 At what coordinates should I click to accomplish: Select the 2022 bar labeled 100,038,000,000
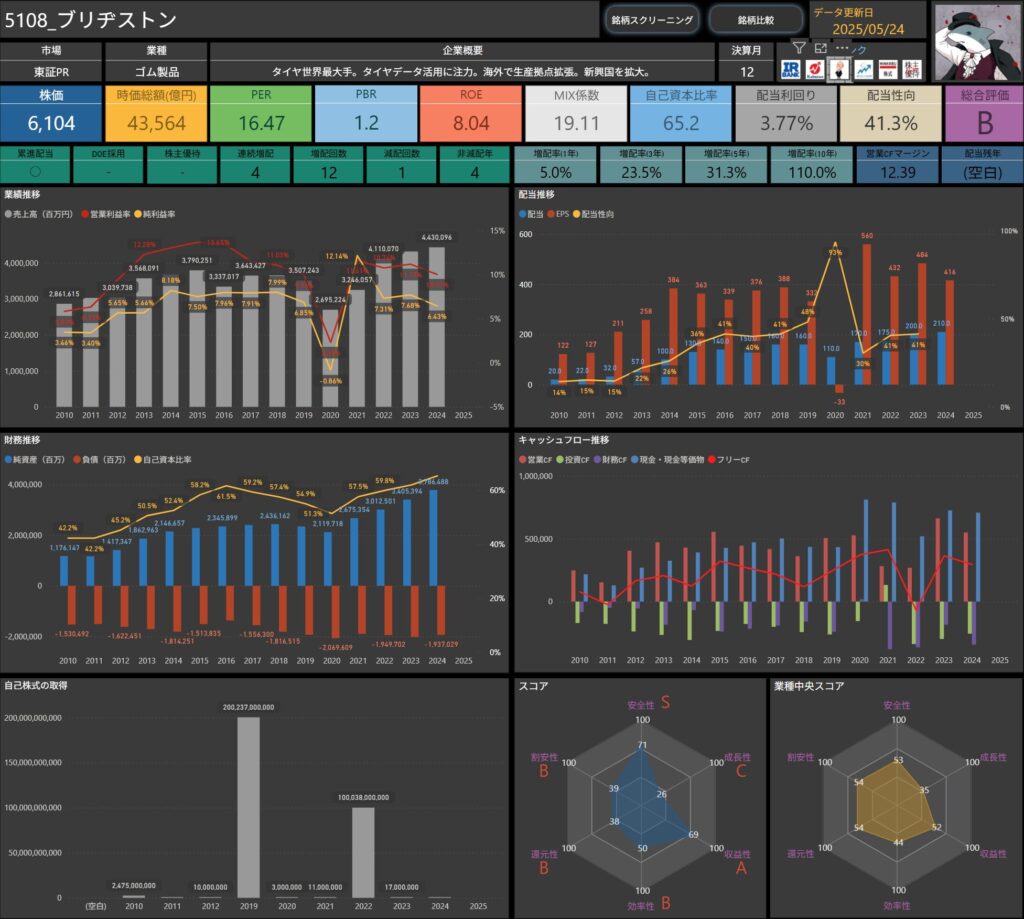[x=363, y=853]
